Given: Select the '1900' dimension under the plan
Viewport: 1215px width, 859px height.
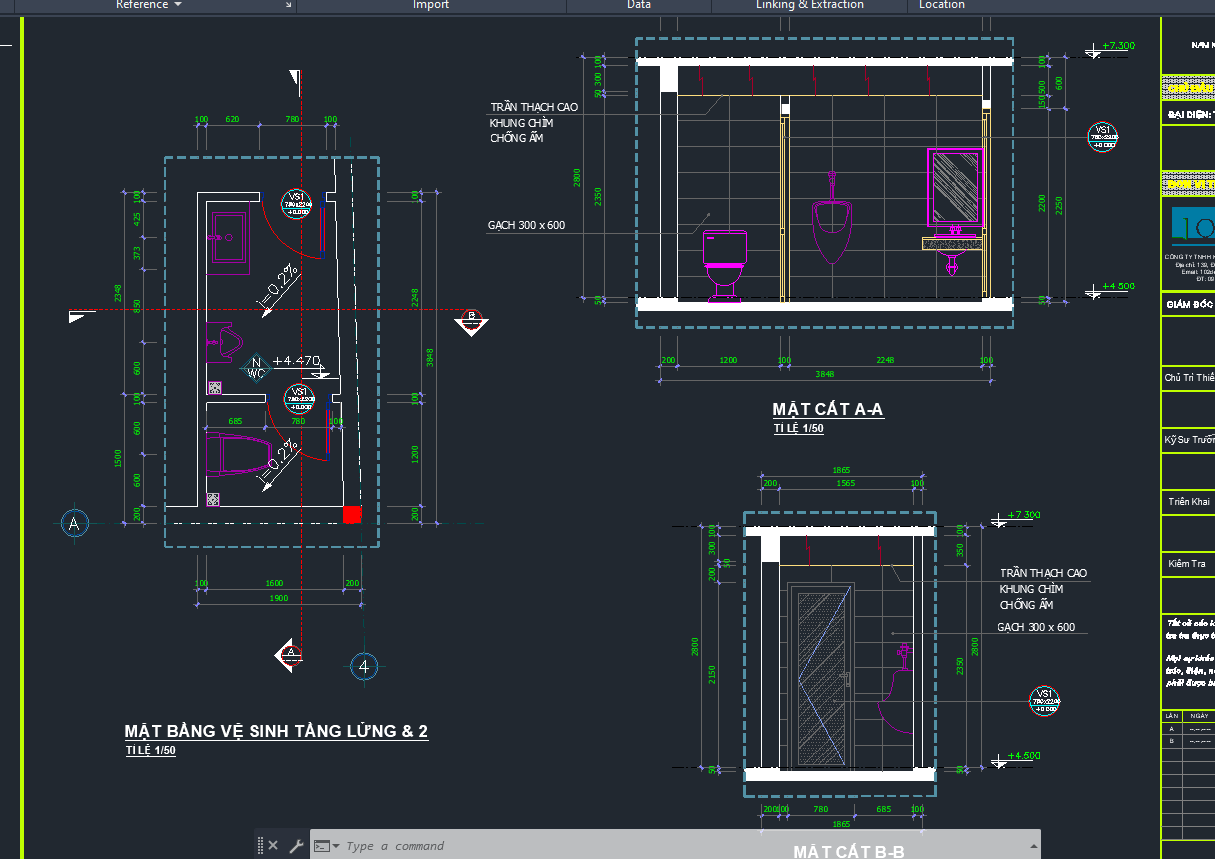Looking at the screenshot, I should click(279, 598).
